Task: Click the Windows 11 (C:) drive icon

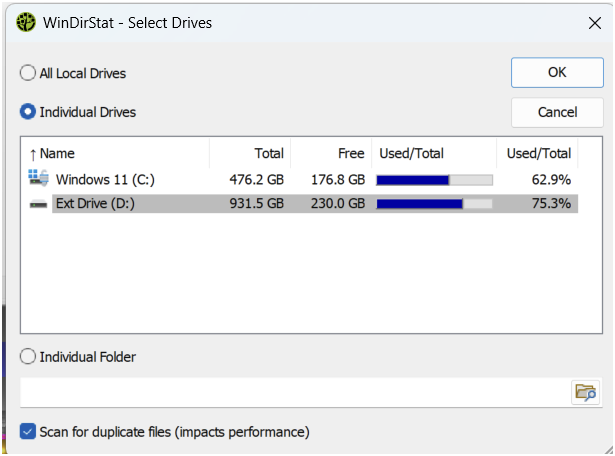Action: [x=38, y=178]
